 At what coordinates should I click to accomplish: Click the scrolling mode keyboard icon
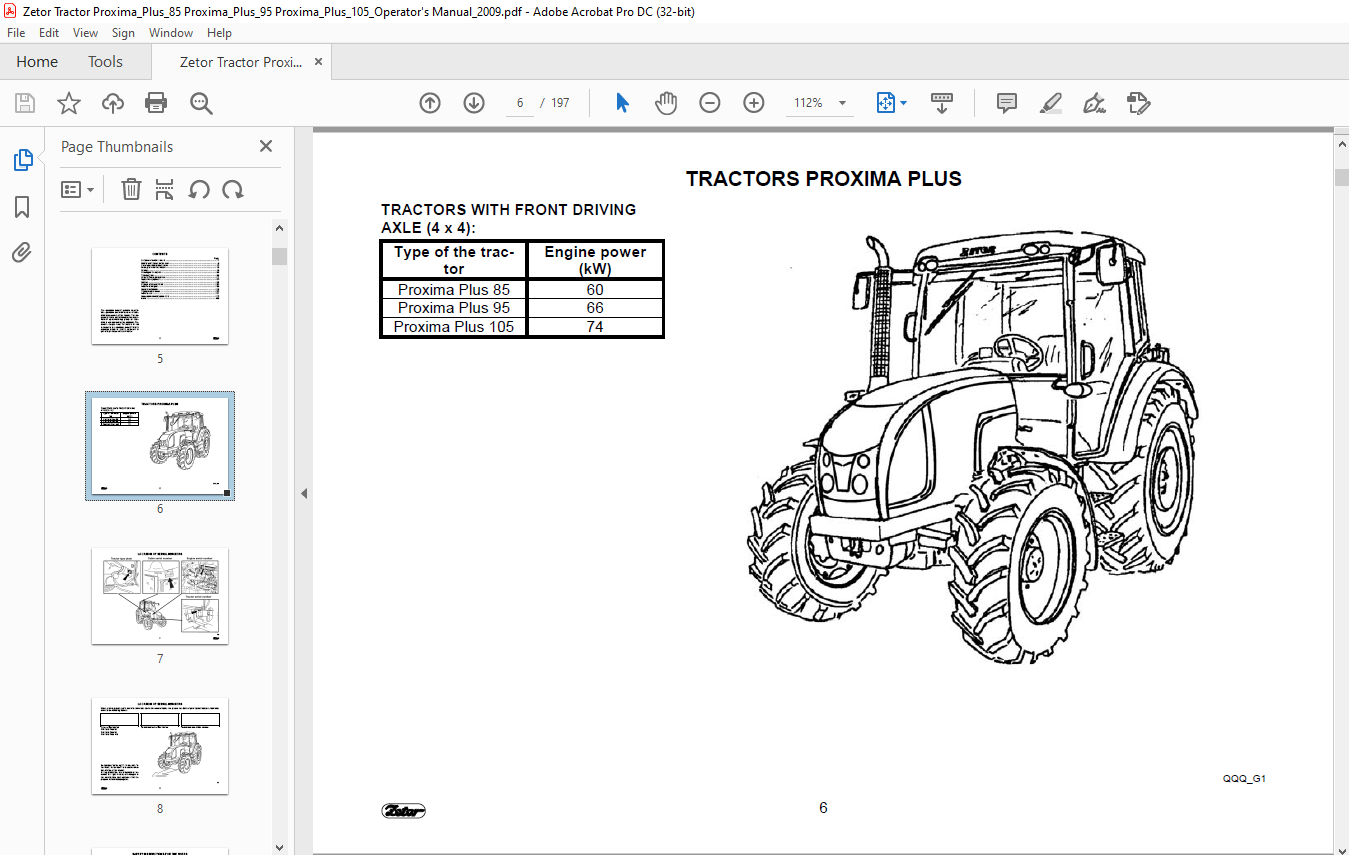pyautogui.click(x=941, y=103)
